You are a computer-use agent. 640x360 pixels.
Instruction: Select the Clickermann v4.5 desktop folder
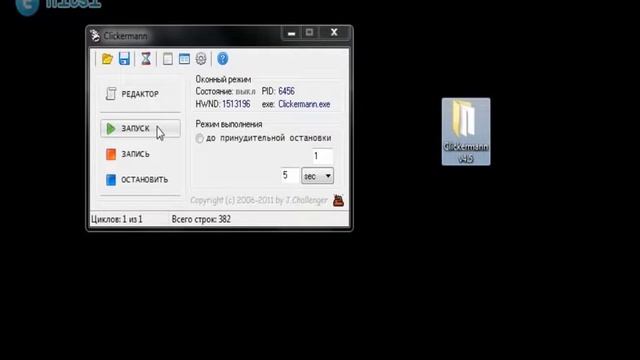point(466,131)
